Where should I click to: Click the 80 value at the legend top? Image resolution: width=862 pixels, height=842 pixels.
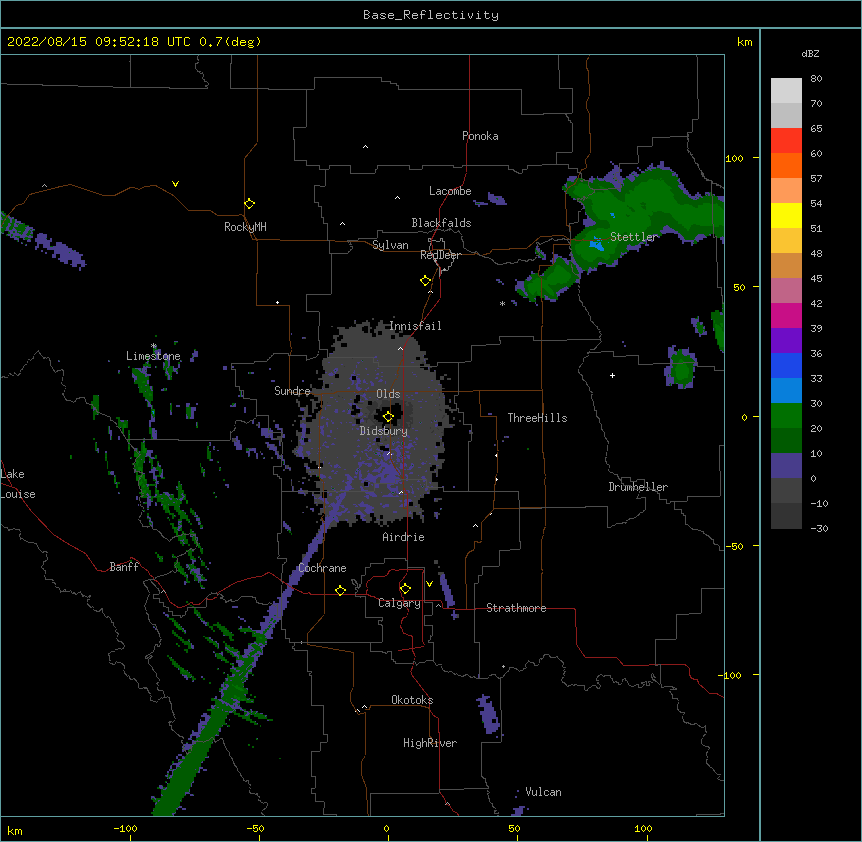click(x=816, y=79)
